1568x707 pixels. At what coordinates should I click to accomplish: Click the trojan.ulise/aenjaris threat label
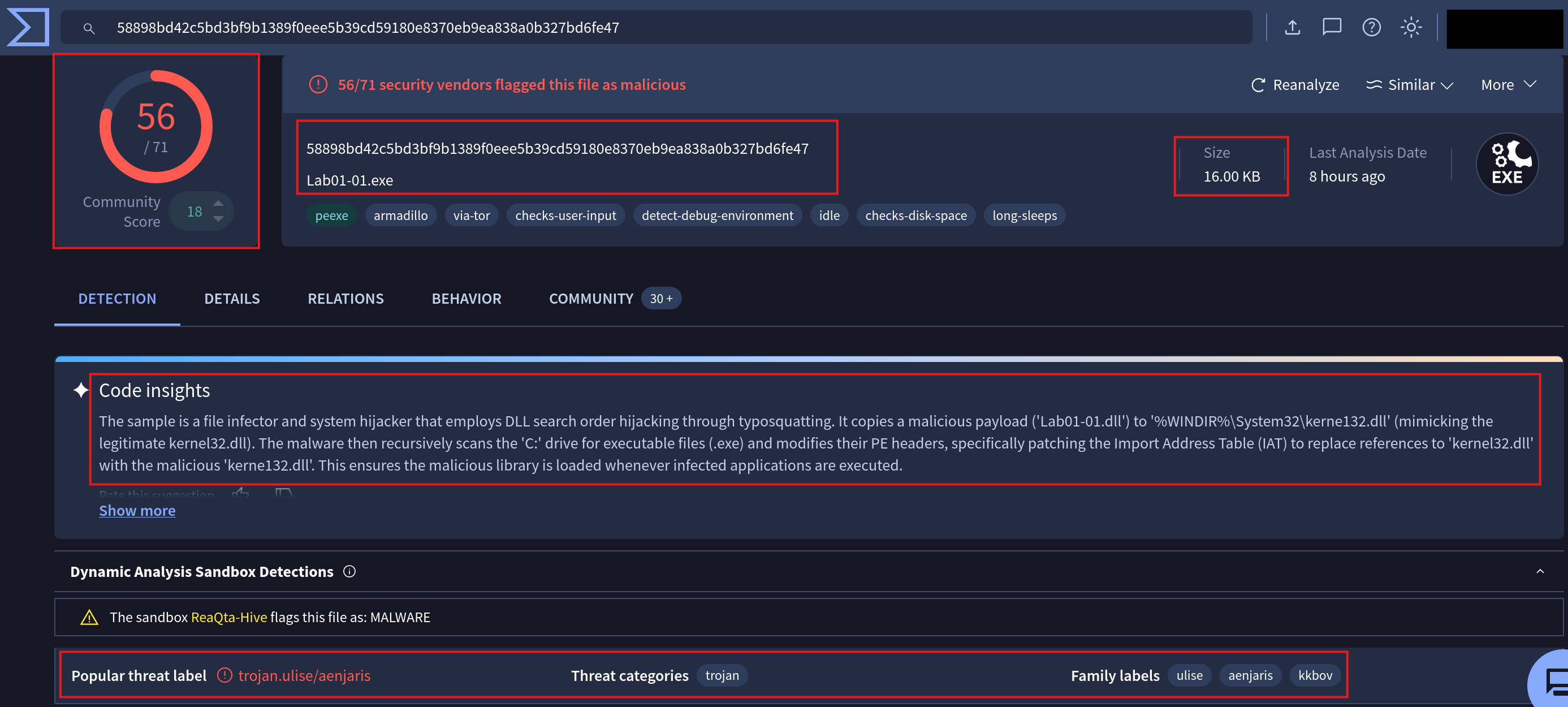coord(304,676)
